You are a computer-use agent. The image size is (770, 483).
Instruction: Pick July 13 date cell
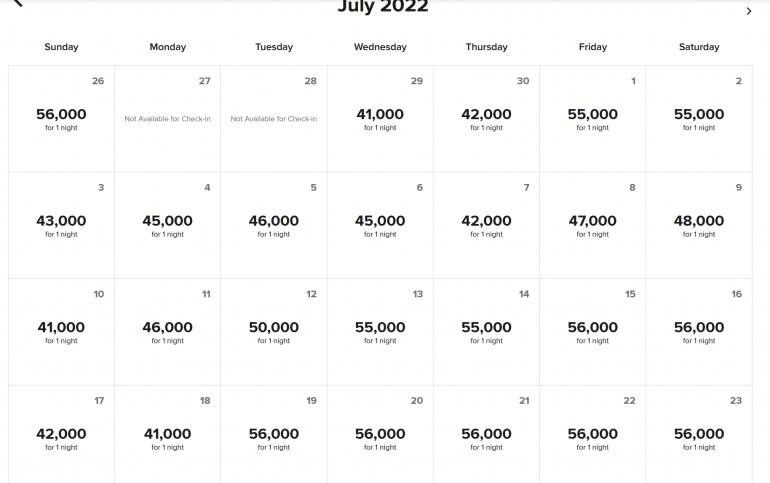(x=380, y=332)
